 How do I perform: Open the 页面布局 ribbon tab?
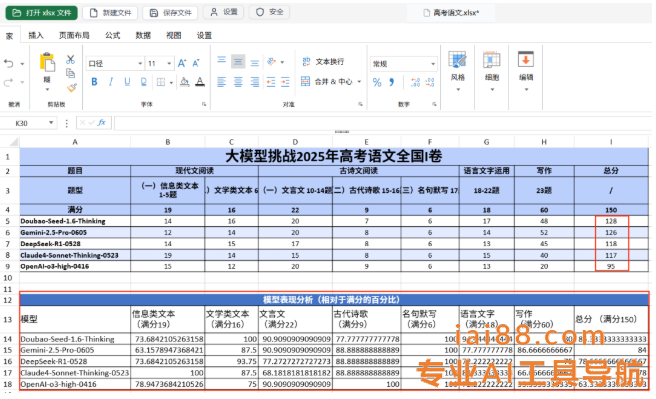point(74,36)
